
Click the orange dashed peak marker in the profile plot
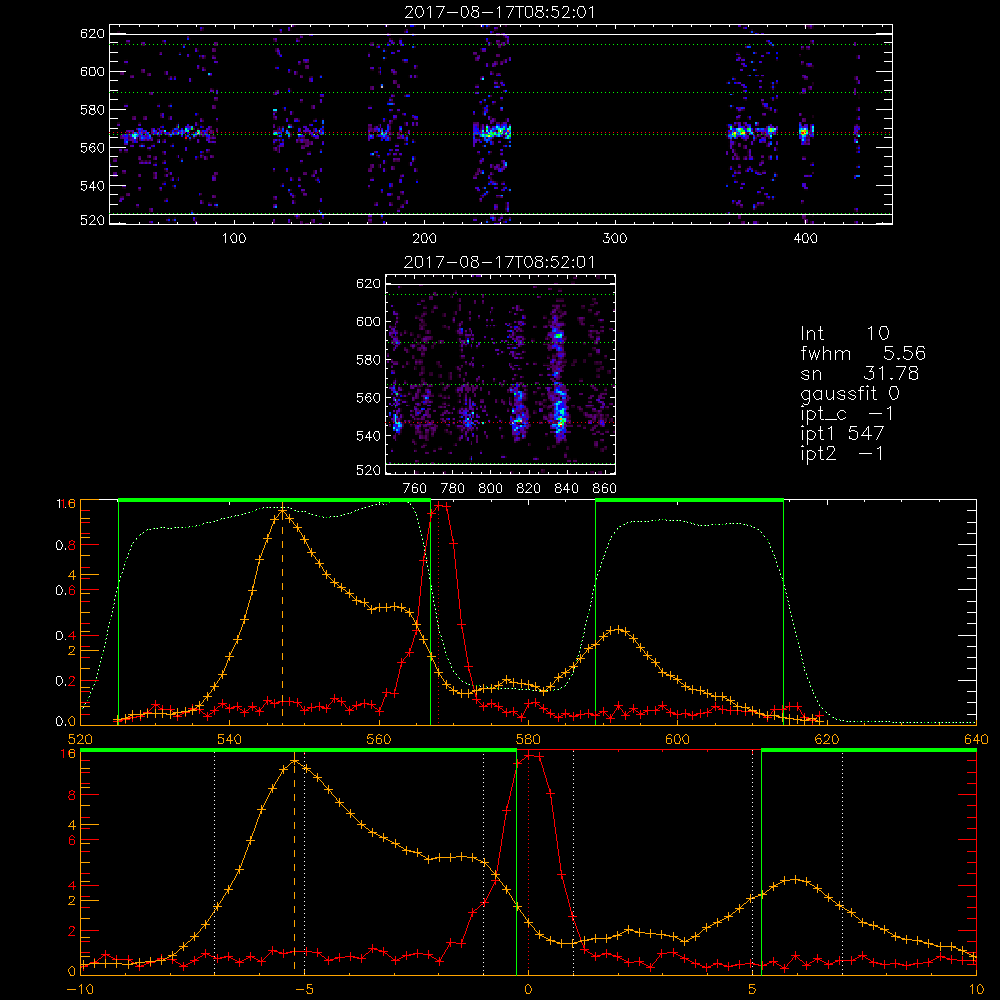(282, 615)
